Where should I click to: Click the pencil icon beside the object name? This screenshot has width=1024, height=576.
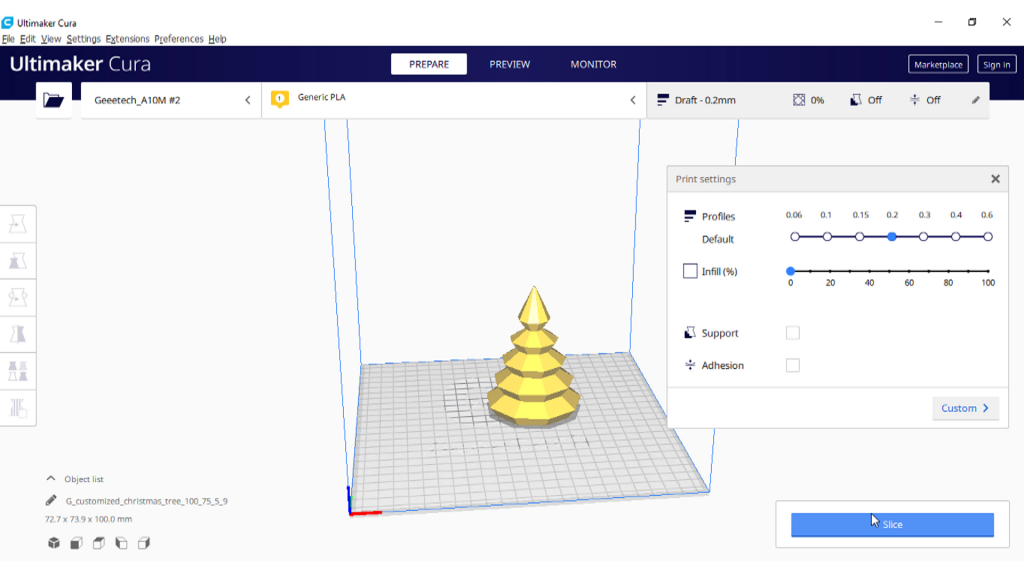[51, 501]
